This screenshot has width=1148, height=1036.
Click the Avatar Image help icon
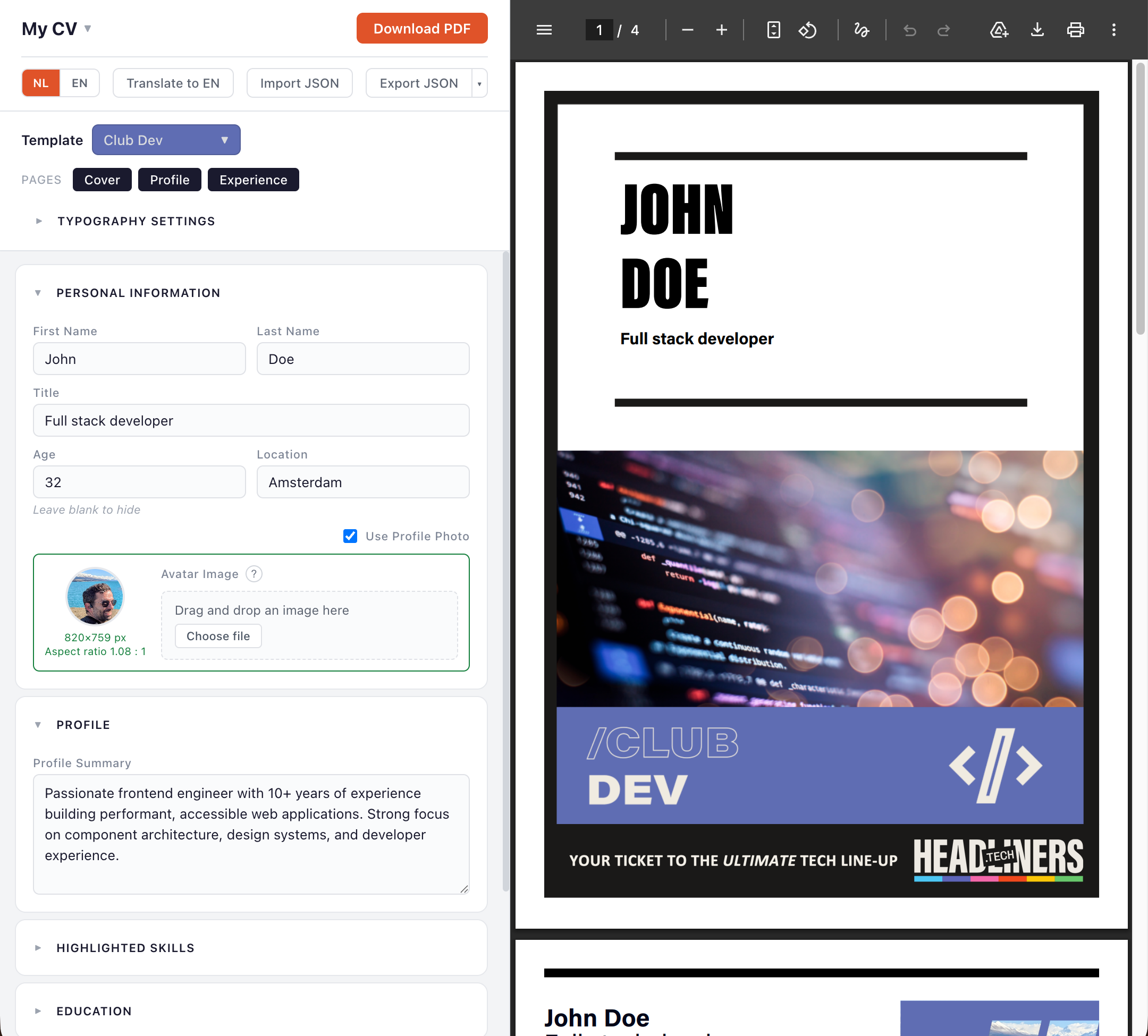pyautogui.click(x=254, y=574)
